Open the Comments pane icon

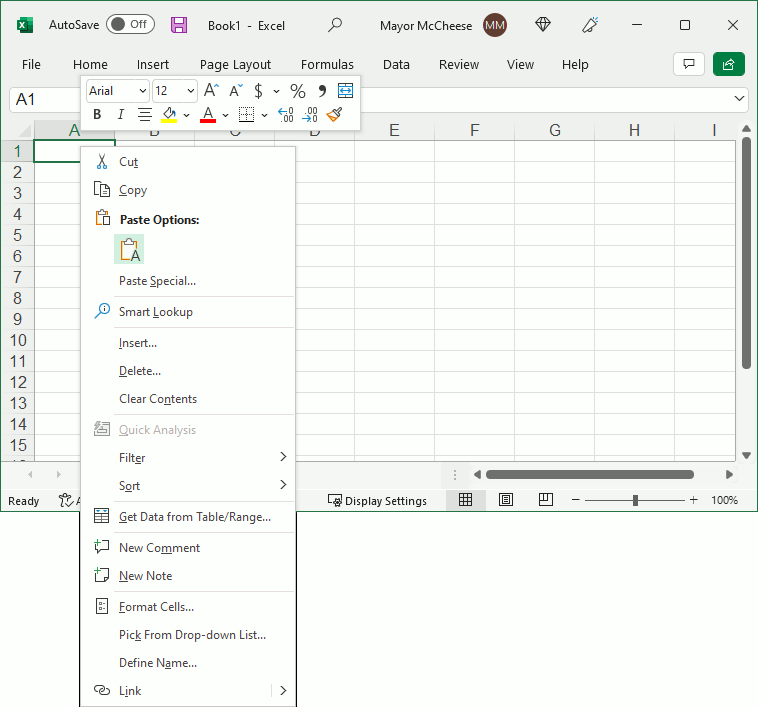pyautogui.click(x=688, y=64)
